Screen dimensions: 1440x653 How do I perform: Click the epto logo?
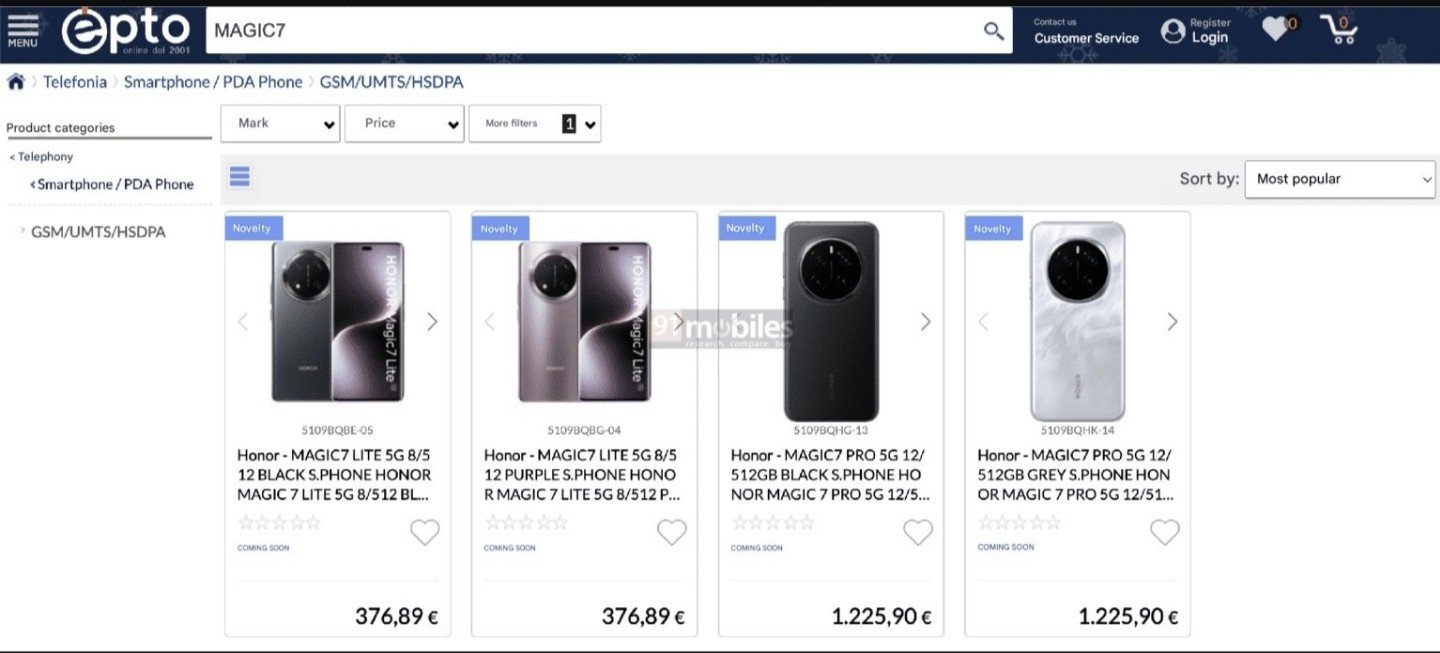pyautogui.click(x=126, y=31)
